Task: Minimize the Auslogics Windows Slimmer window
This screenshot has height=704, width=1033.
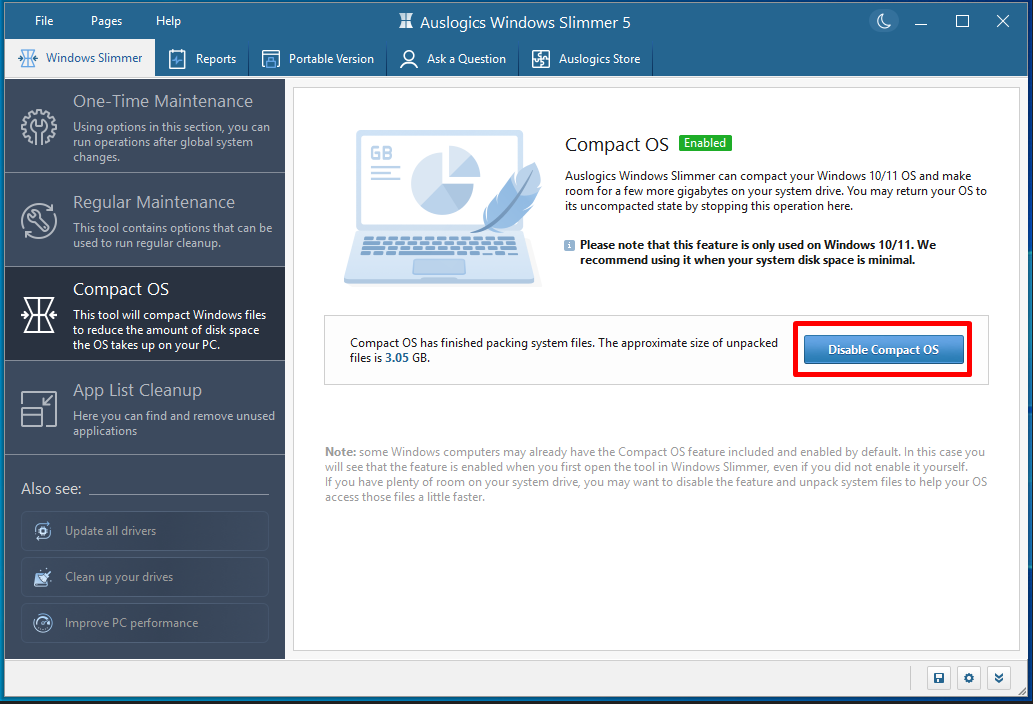Action: 921,22
